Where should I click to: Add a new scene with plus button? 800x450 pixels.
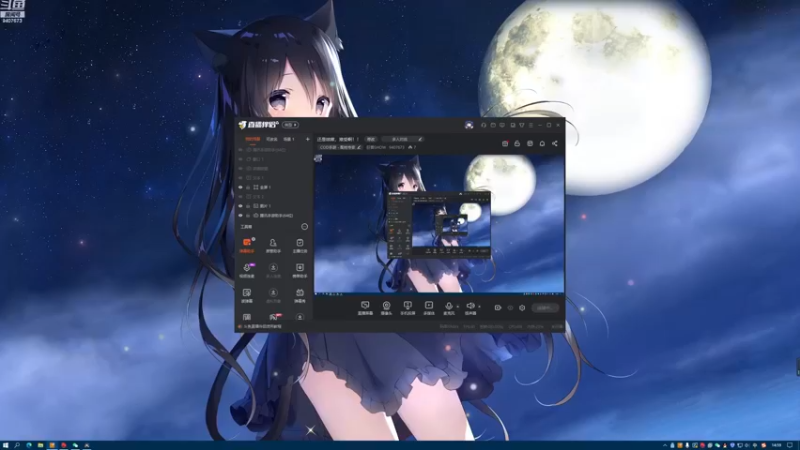[308, 139]
